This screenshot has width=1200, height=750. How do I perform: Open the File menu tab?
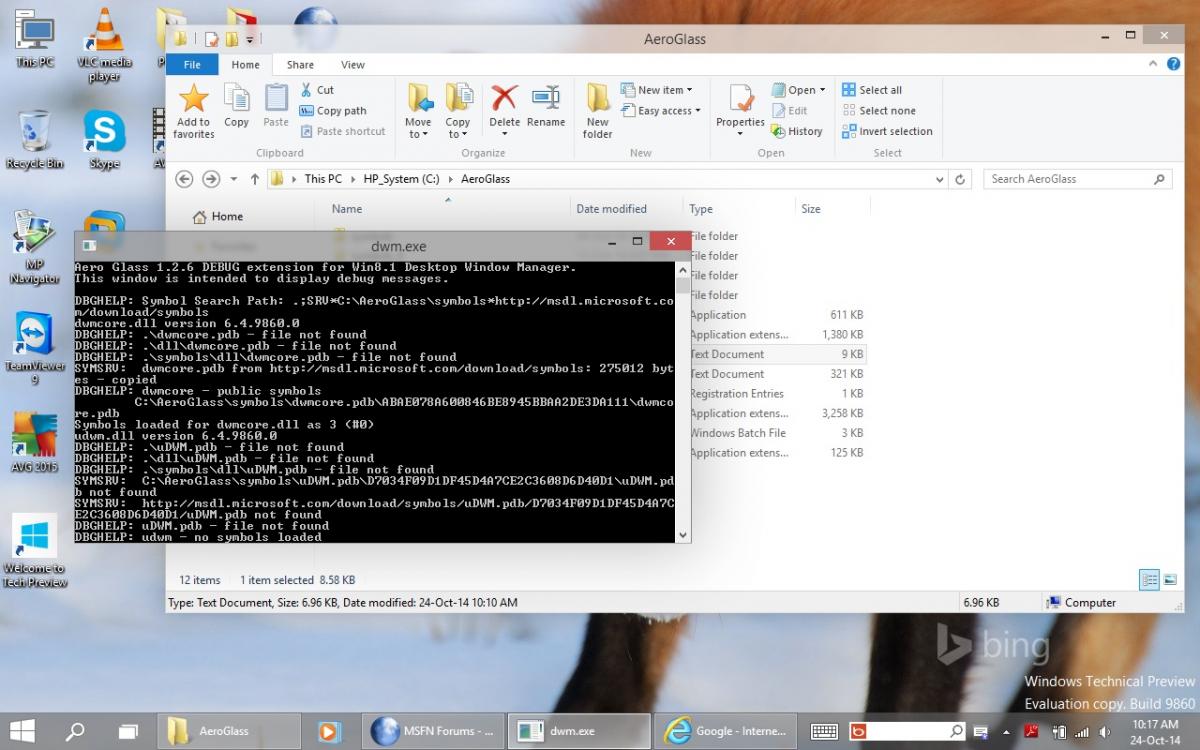point(192,64)
